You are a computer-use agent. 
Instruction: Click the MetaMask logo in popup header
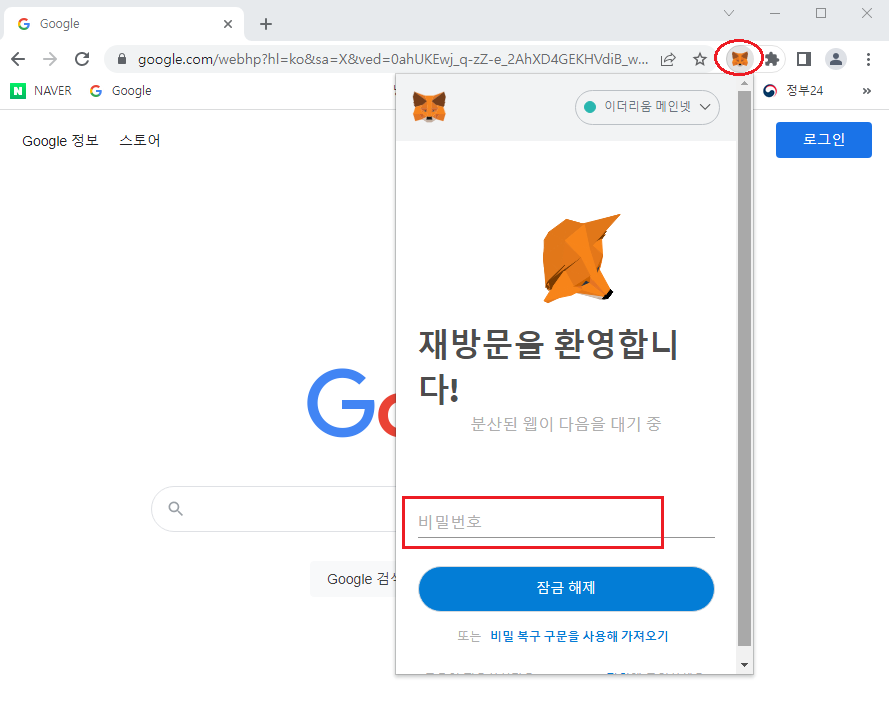[x=429, y=107]
